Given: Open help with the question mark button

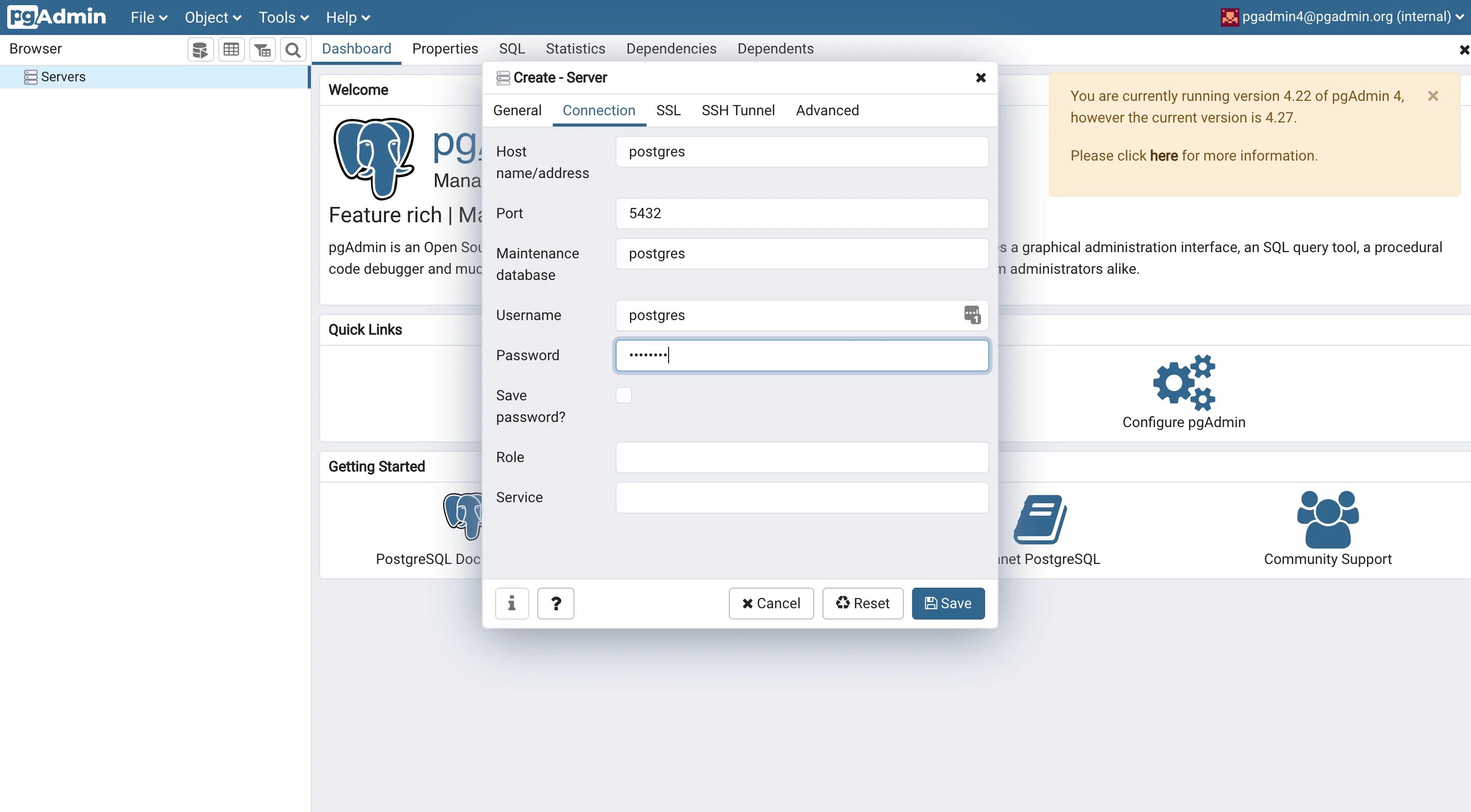Looking at the screenshot, I should tap(556, 603).
